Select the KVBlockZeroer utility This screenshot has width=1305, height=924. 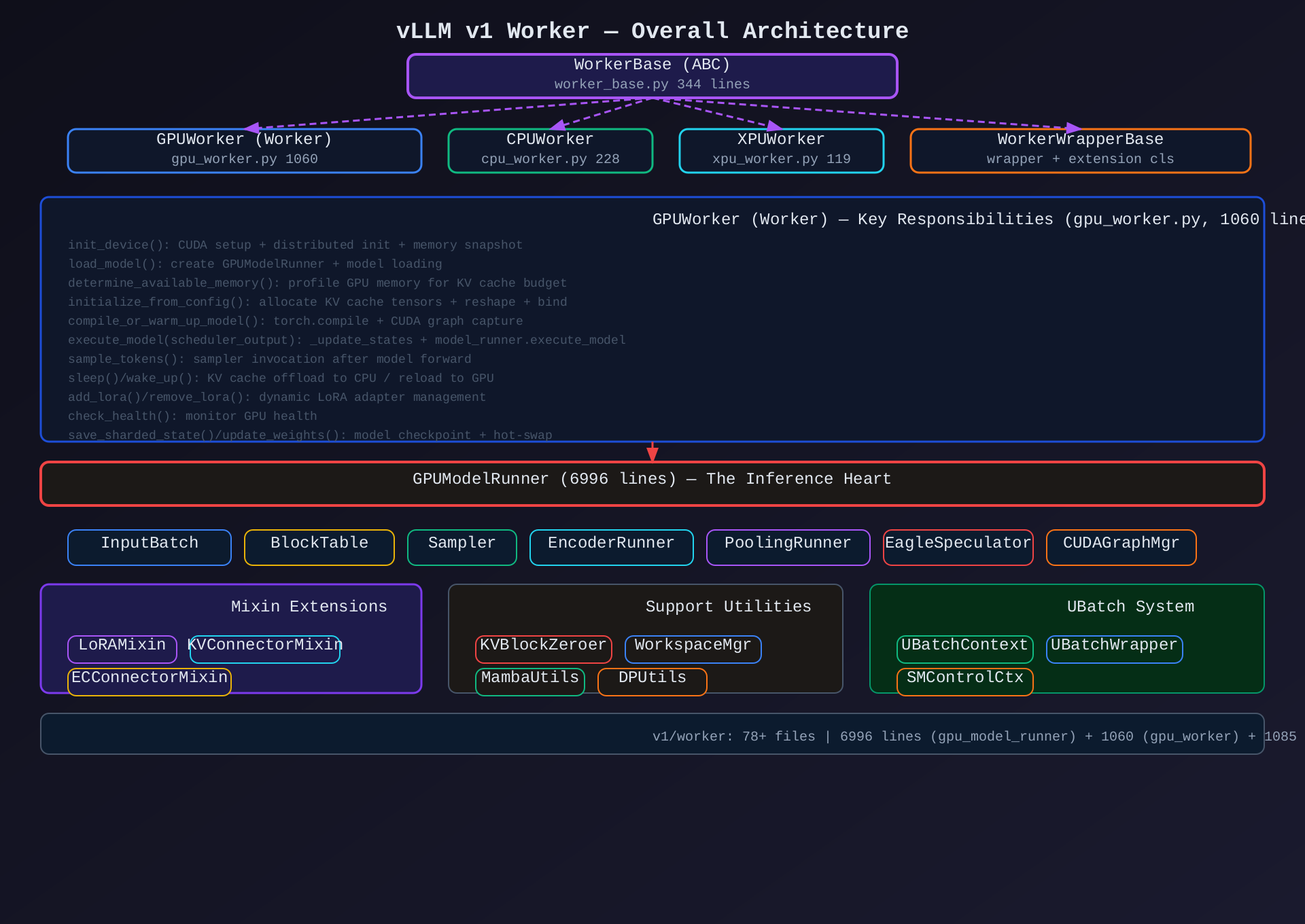(x=543, y=649)
